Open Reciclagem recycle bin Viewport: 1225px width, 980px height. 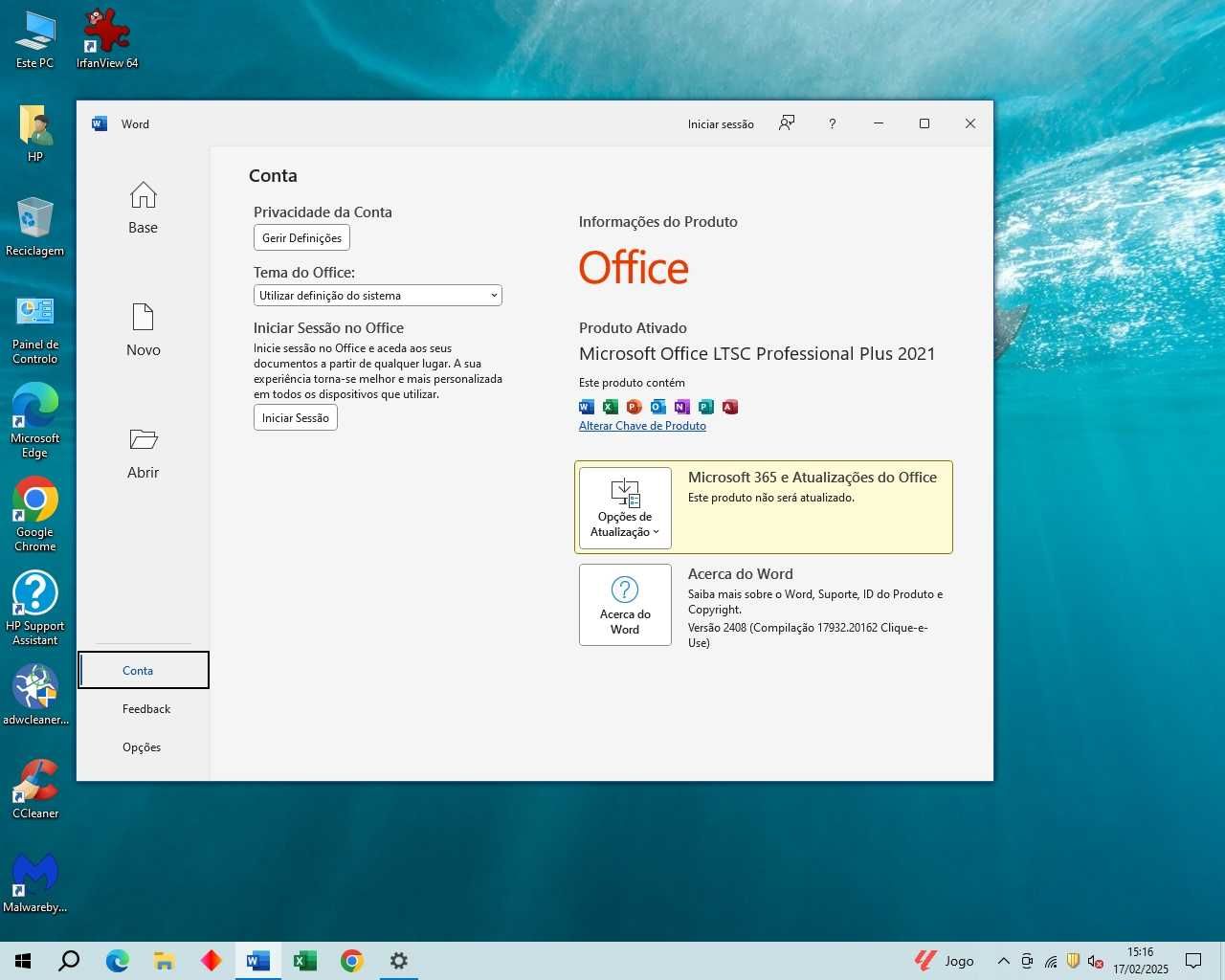(x=35, y=228)
